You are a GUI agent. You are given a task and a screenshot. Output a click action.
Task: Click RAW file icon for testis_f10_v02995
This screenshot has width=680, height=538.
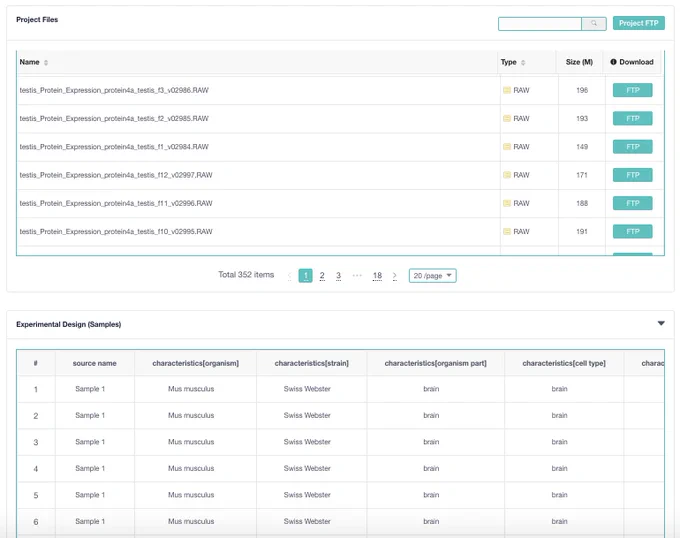tap(507, 232)
